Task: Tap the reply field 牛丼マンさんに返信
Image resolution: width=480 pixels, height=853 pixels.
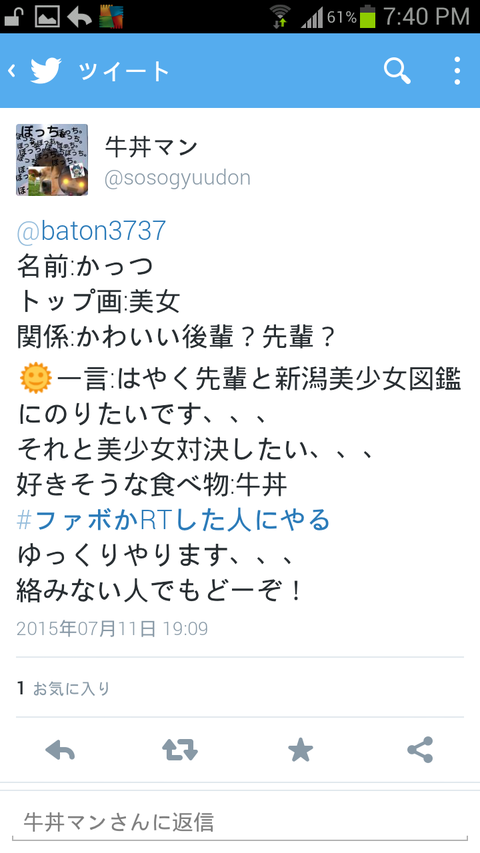Action: click(240, 823)
